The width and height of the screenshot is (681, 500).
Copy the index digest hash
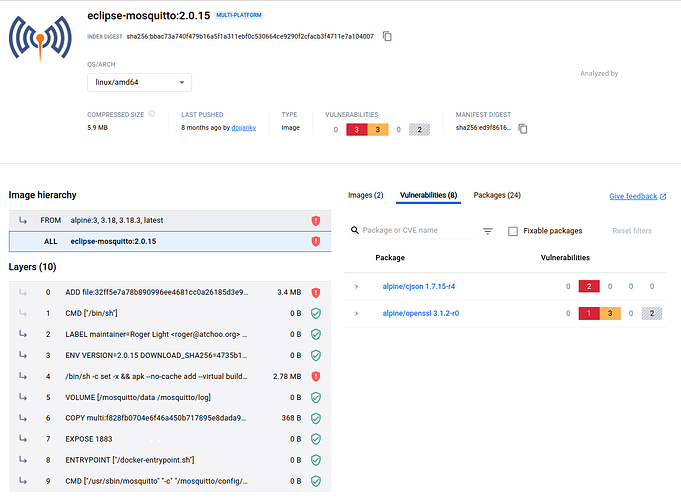[x=387, y=36]
